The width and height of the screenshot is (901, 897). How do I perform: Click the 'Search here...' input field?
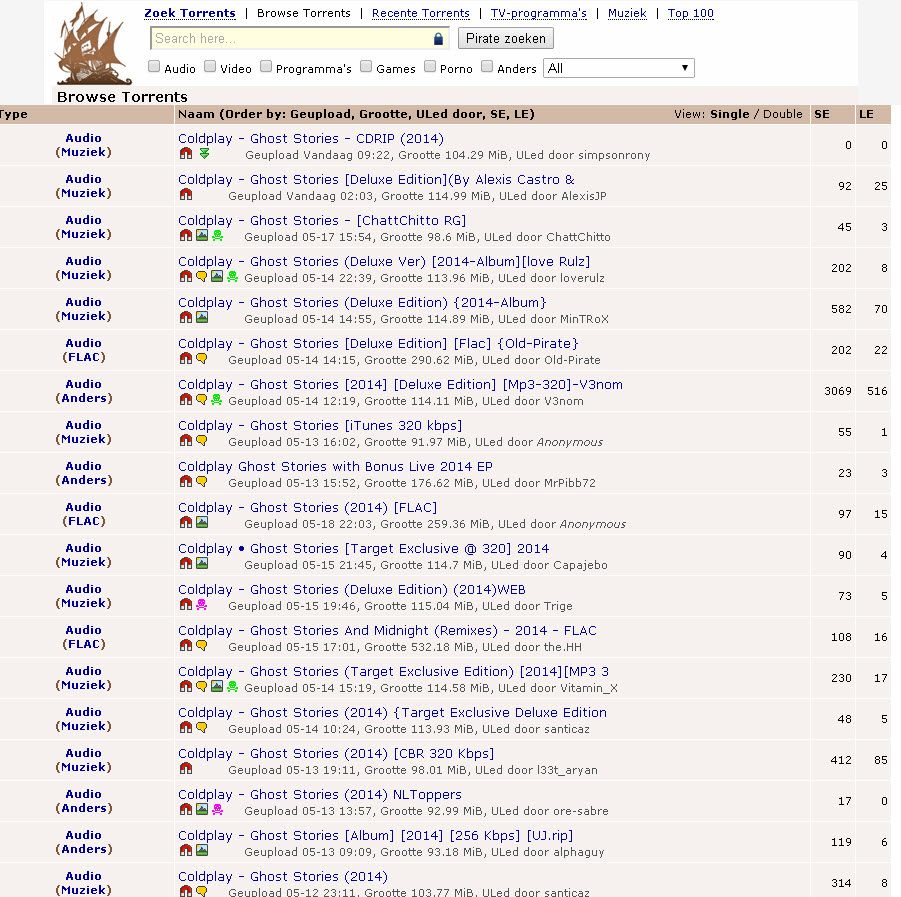292,39
